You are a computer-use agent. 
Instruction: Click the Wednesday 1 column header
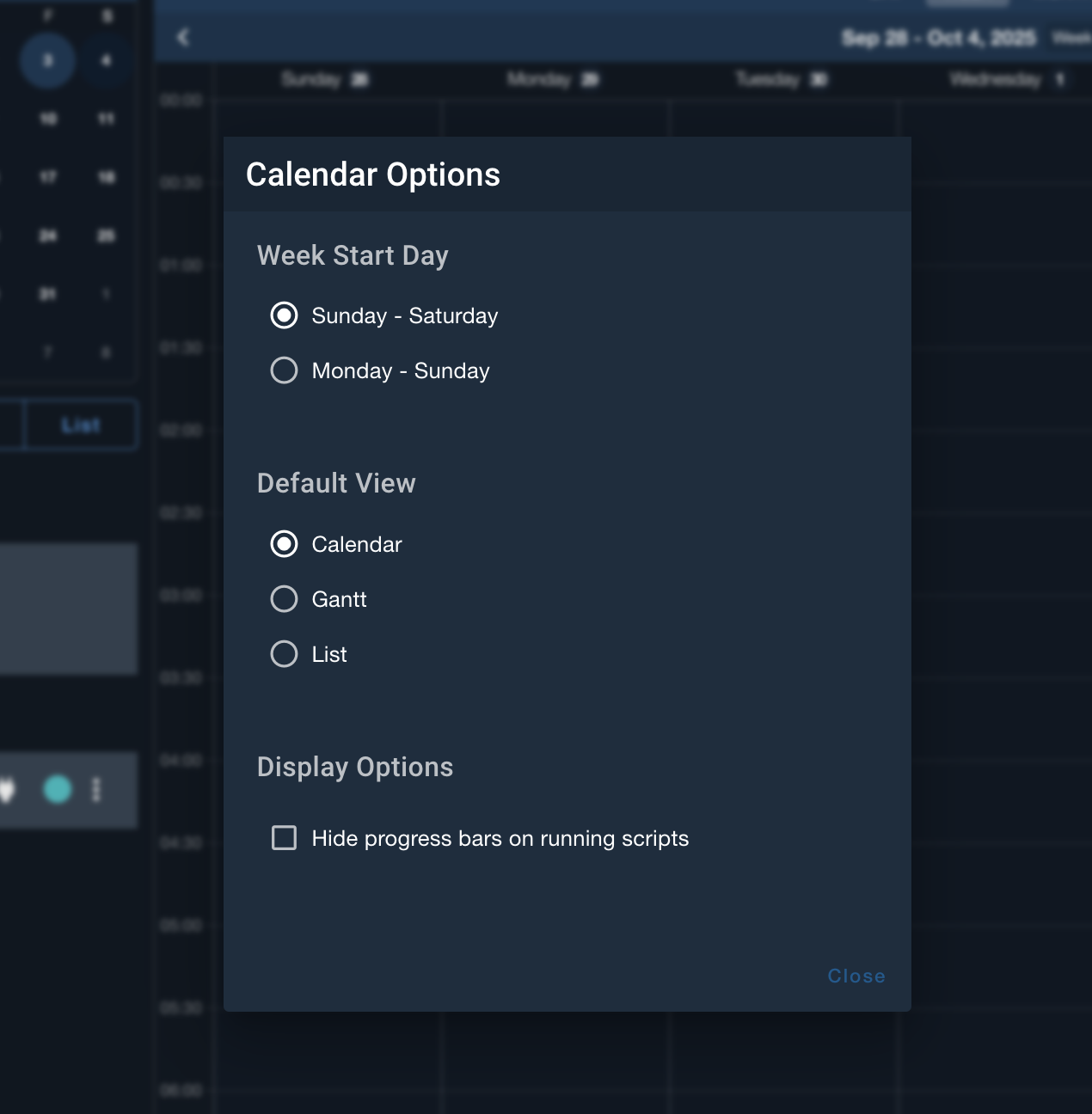click(1007, 80)
